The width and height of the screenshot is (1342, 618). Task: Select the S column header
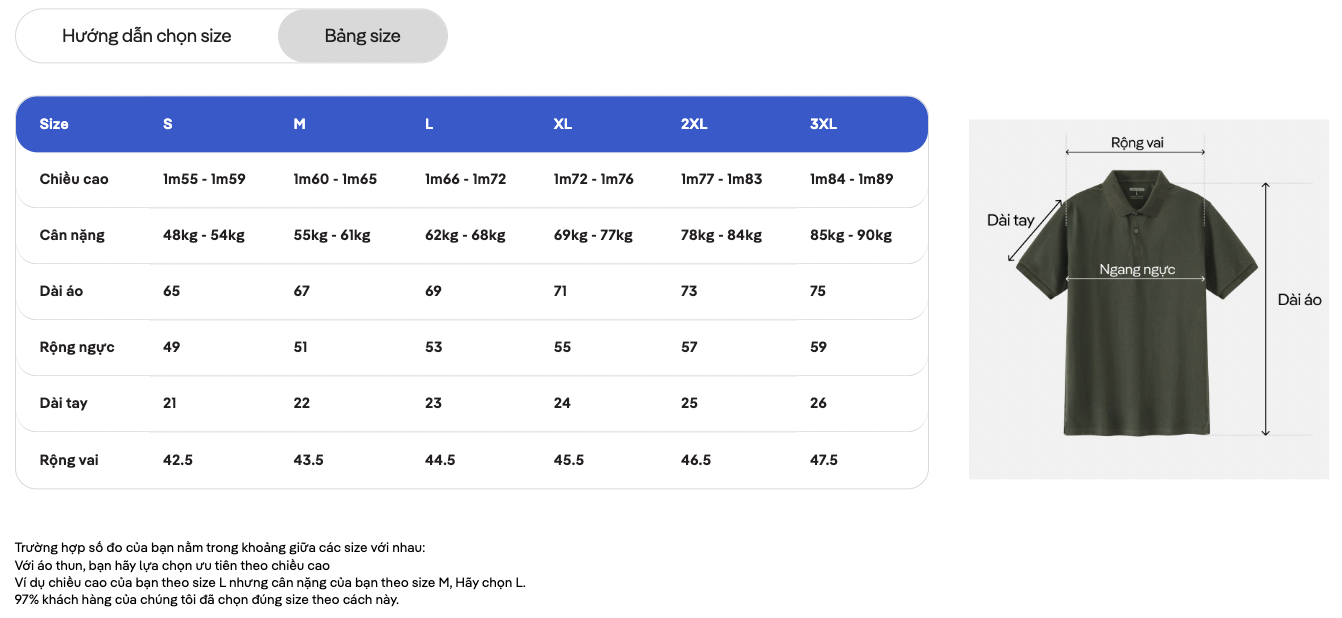coord(168,124)
